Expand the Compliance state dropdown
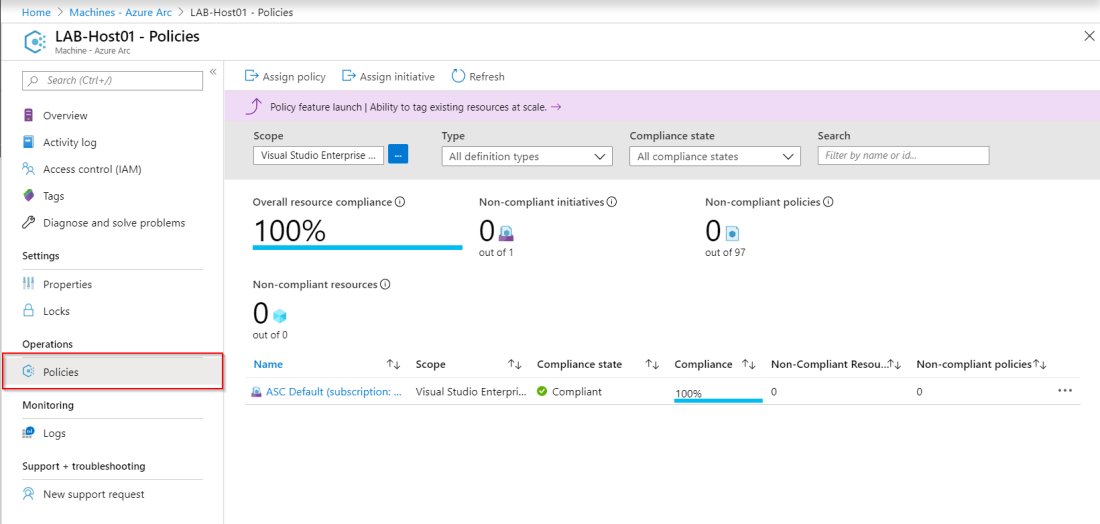The height and width of the screenshot is (524, 1100). tap(715, 156)
